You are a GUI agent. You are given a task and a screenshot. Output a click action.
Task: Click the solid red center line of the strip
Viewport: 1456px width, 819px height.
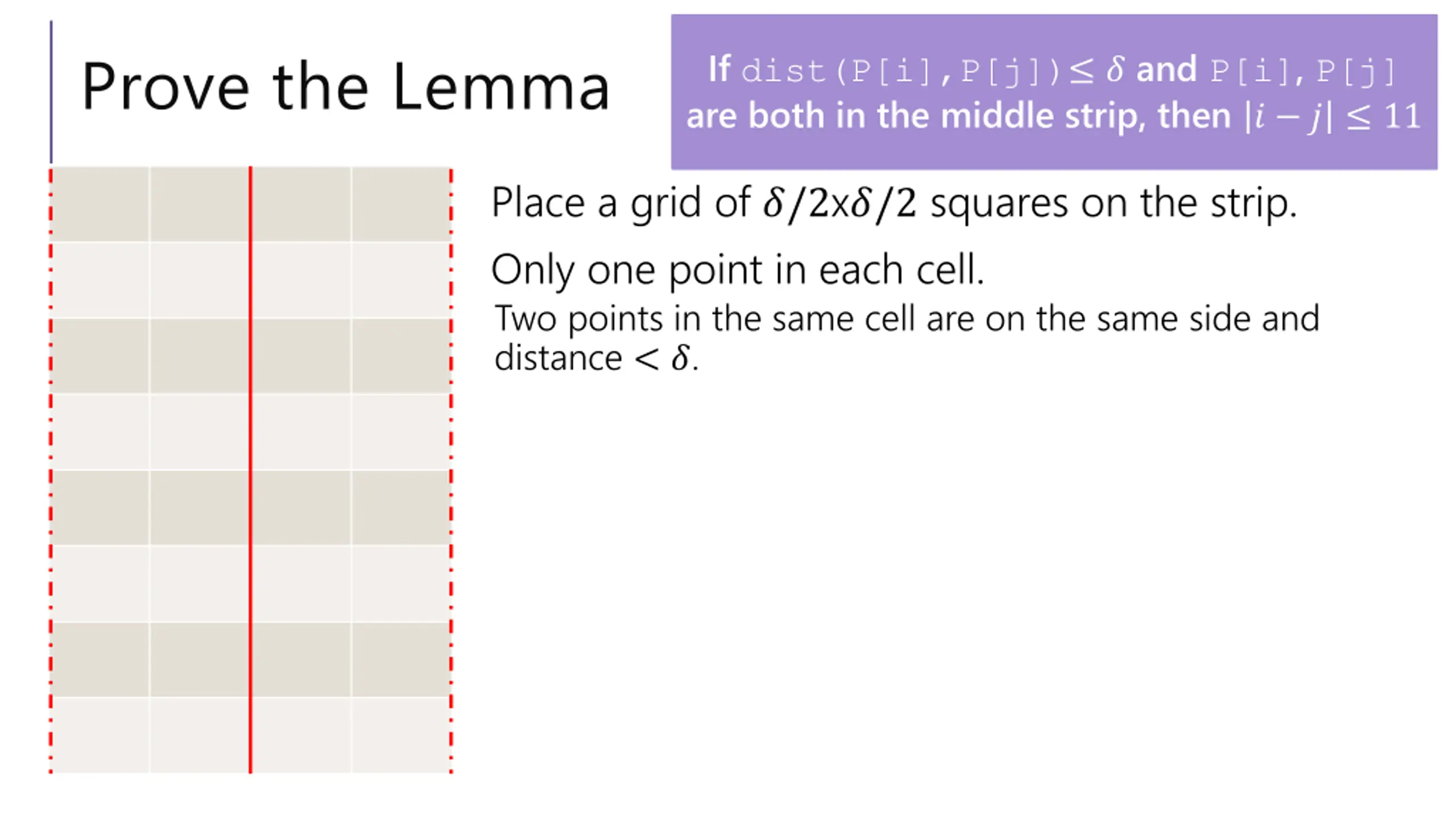(250, 470)
